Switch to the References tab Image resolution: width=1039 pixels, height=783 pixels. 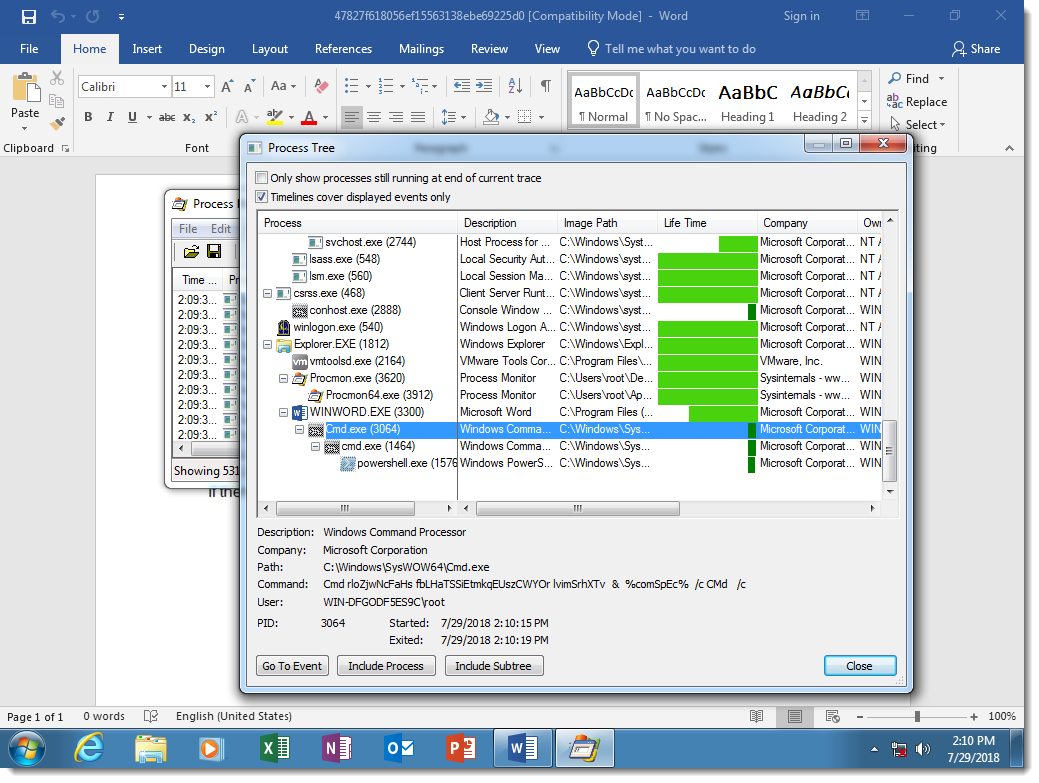point(343,49)
